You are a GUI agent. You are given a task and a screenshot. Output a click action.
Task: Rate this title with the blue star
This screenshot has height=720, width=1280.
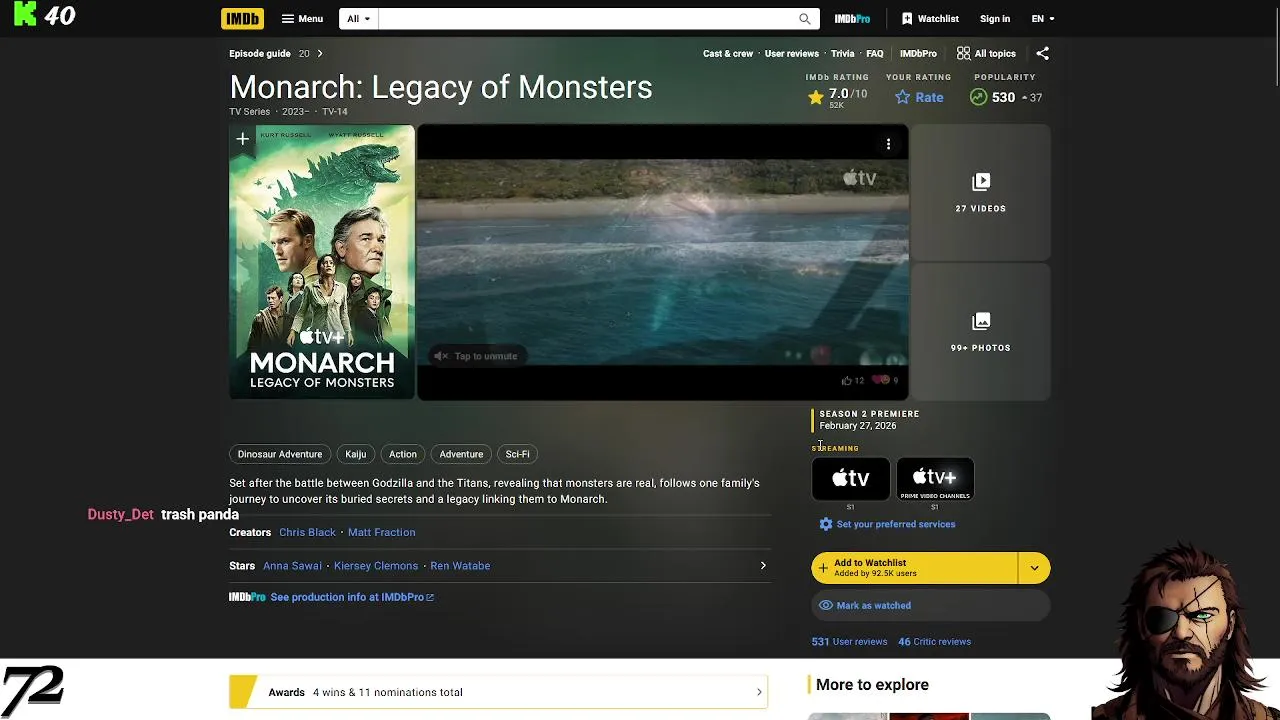click(x=919, y=97)
